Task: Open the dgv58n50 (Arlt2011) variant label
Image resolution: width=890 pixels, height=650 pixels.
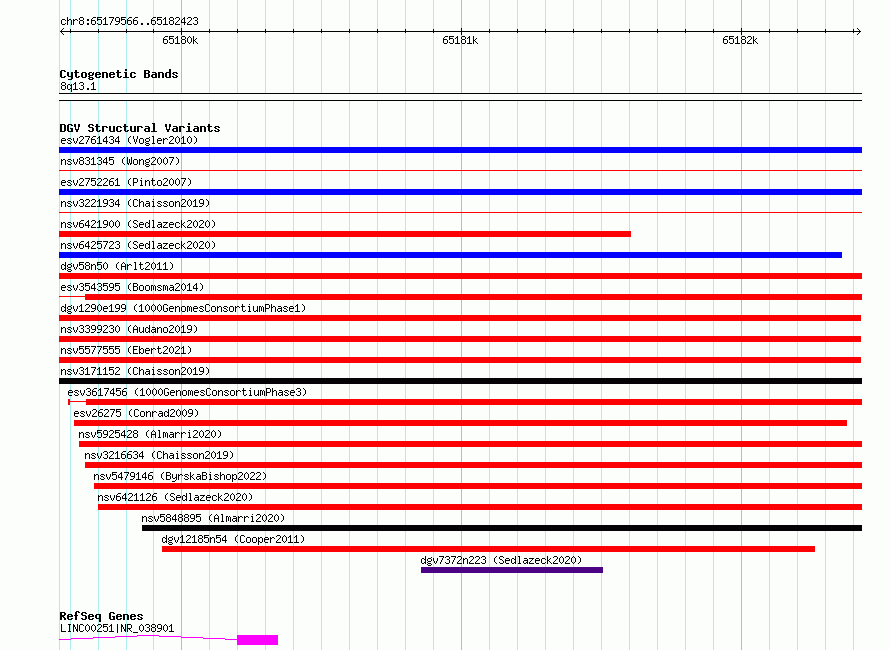Action: point(117,266)
